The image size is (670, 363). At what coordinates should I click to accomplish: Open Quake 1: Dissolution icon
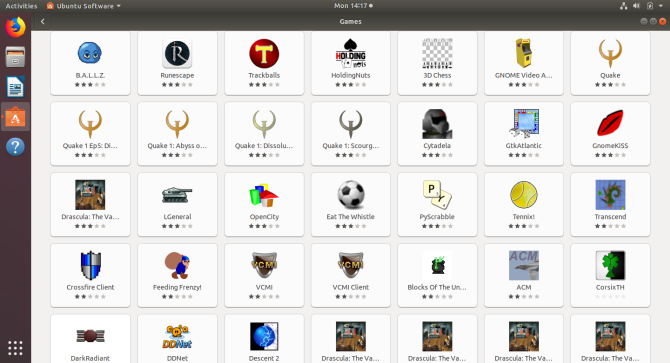(264, 124)
